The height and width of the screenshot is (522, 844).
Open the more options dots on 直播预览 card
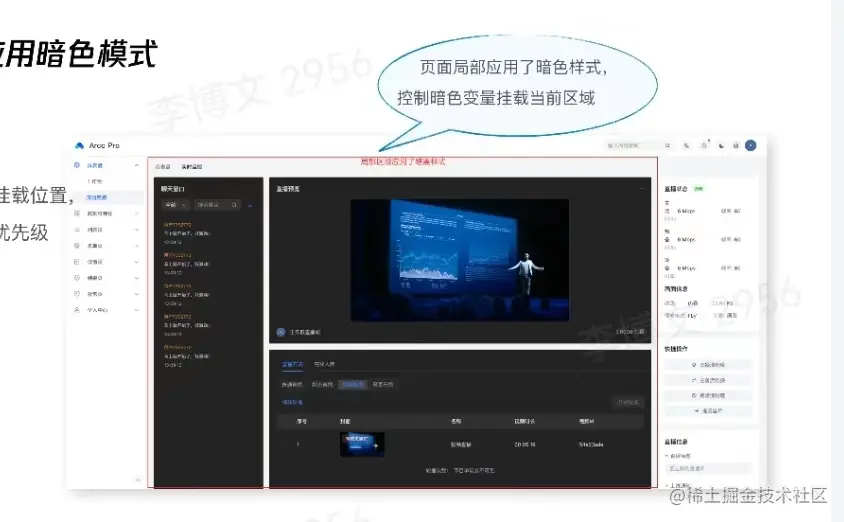coord(642,189)
